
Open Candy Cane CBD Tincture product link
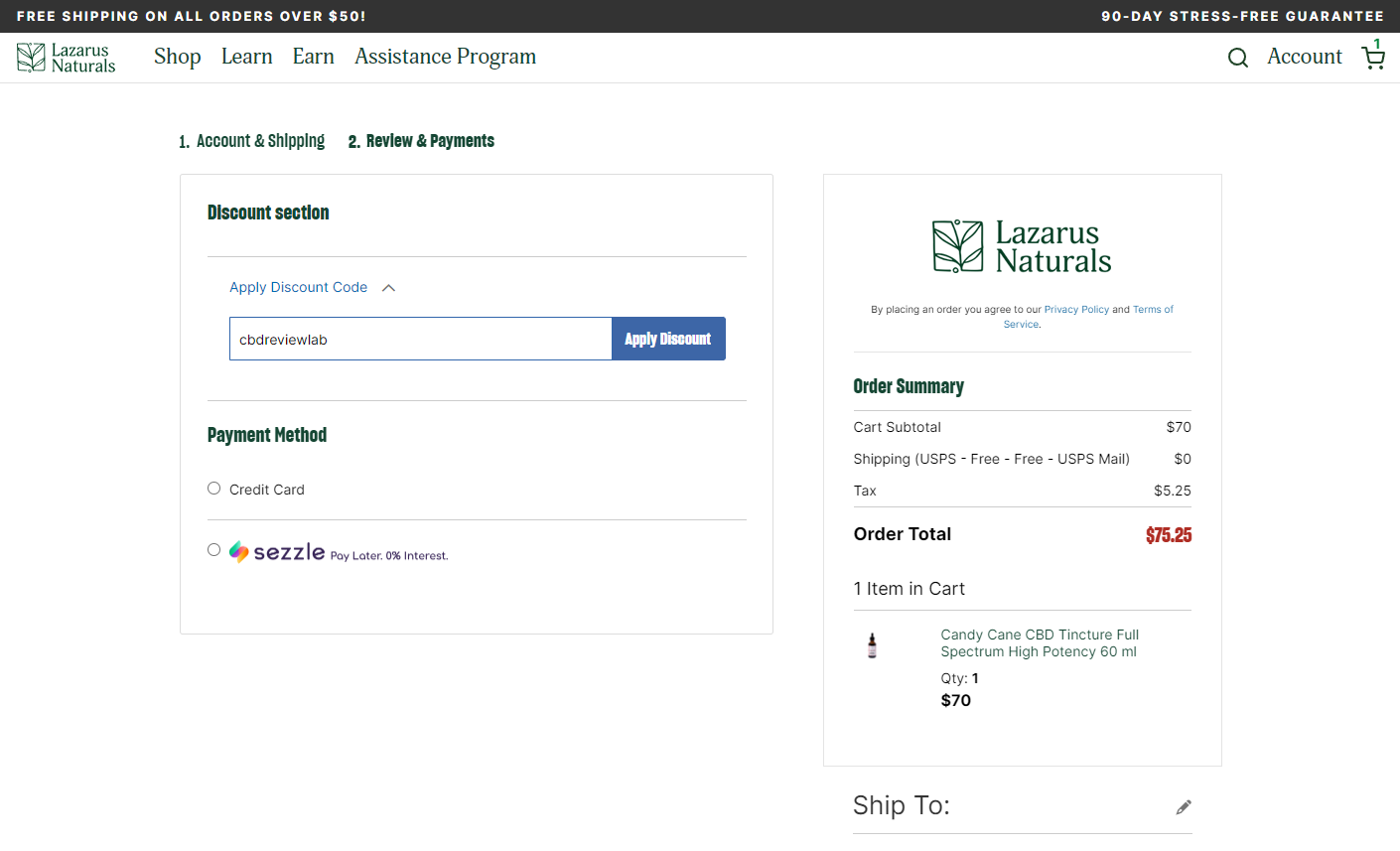point(1040,643)
